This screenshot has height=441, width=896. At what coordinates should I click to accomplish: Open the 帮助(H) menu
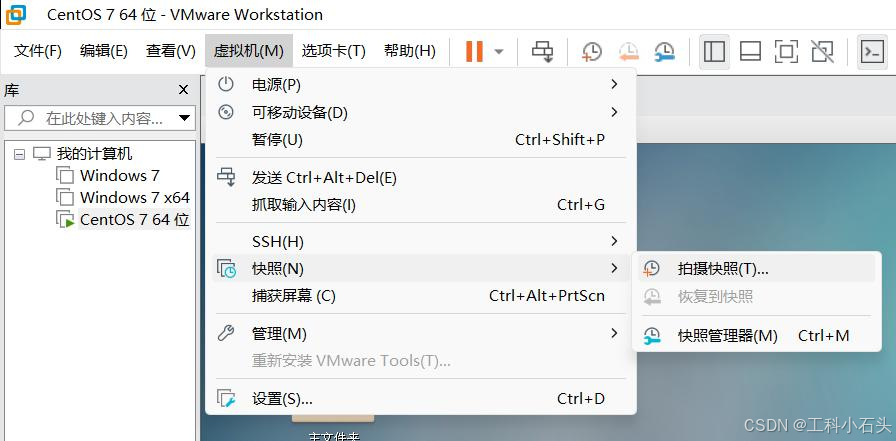point(410,51)
